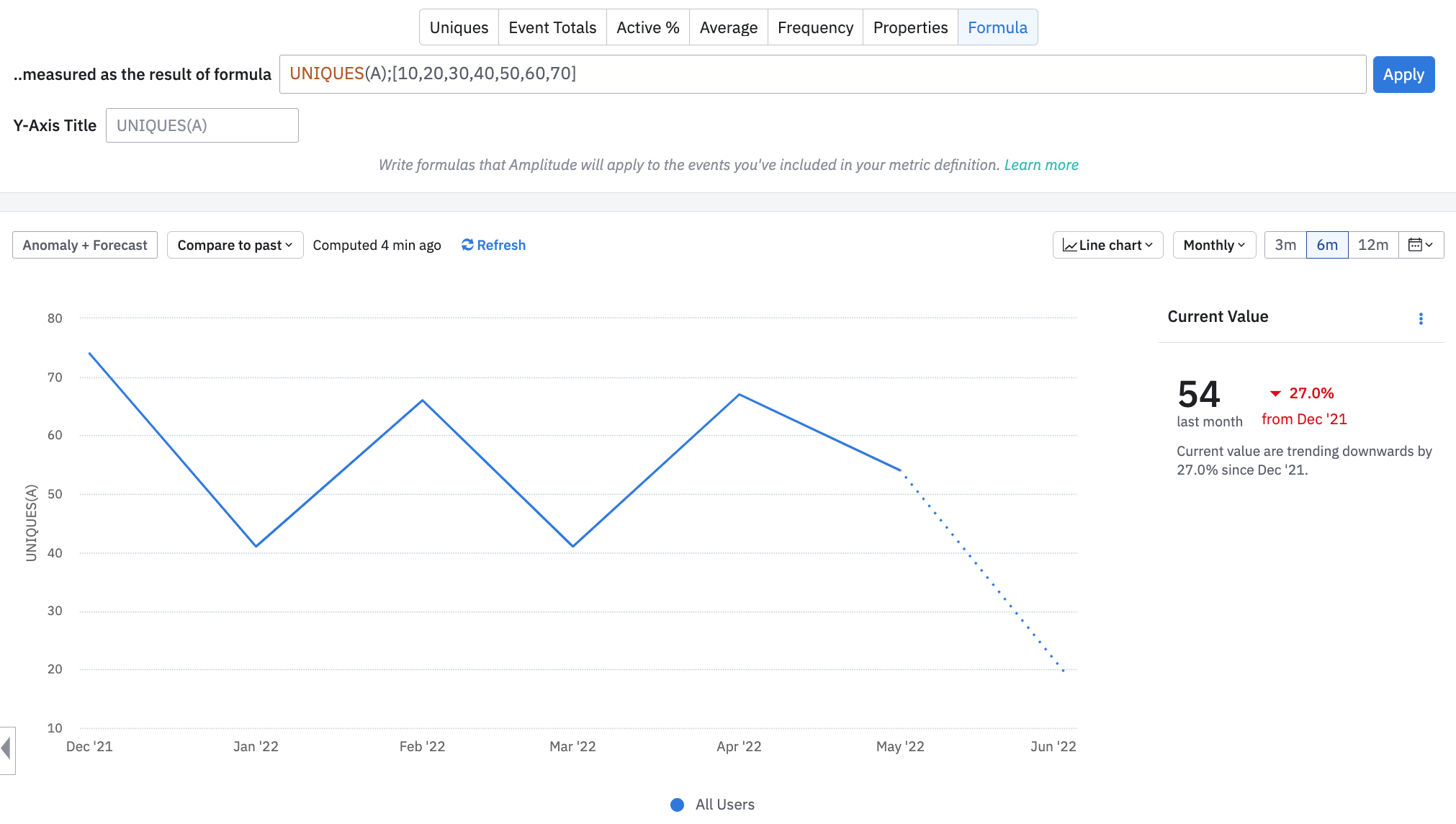Click the Anomaly + Forecast button
Viewport: 1456px width, 824px height.
point(85,245)
